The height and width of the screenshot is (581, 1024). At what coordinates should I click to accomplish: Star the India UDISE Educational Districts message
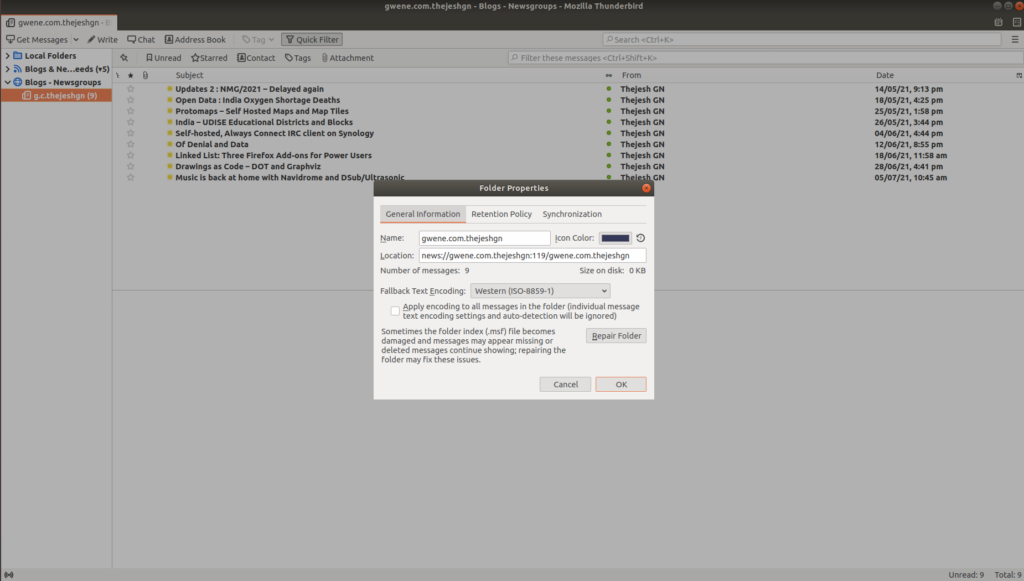(x=131, y=122)
